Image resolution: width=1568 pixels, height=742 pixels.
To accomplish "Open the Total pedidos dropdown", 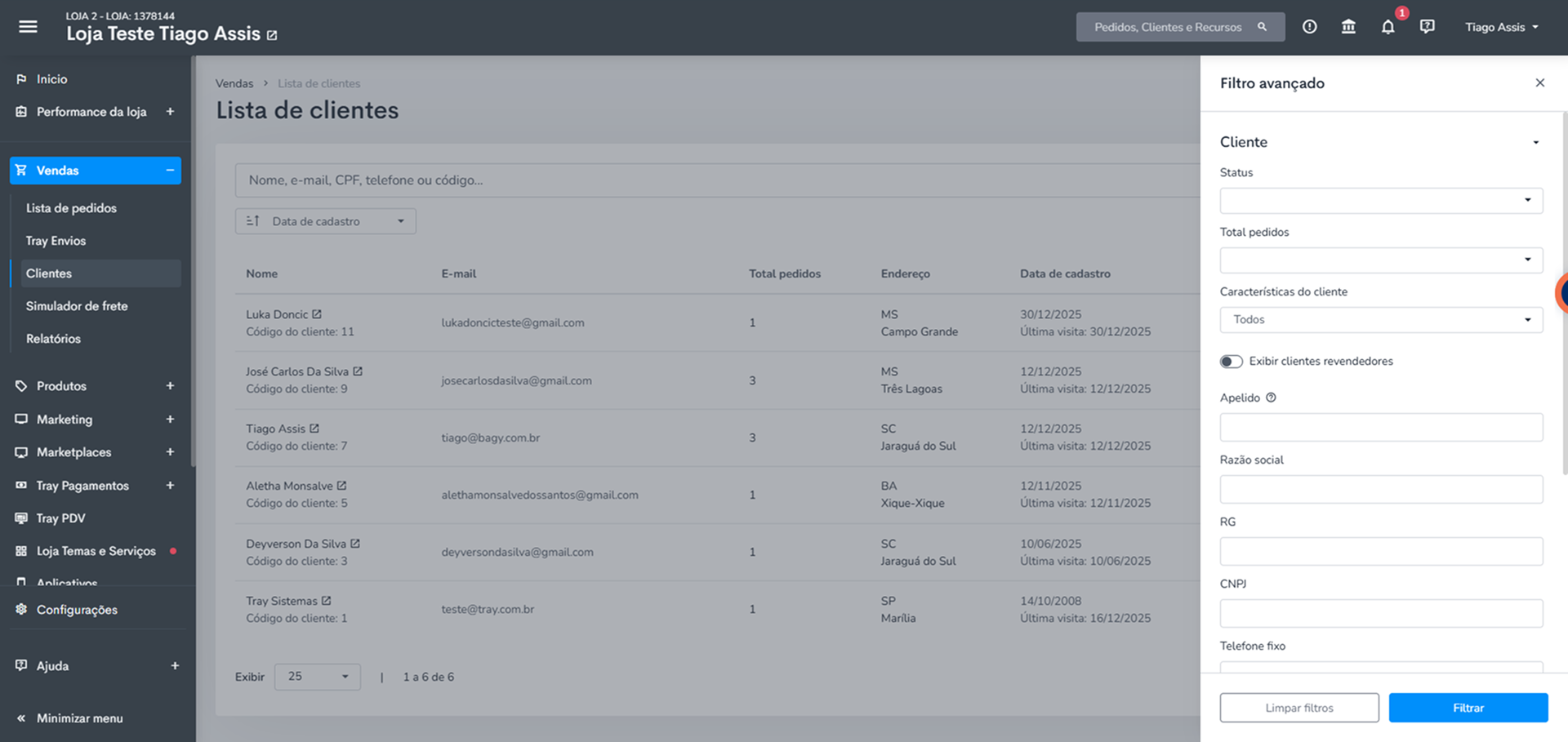I will tap(1381, 260).
